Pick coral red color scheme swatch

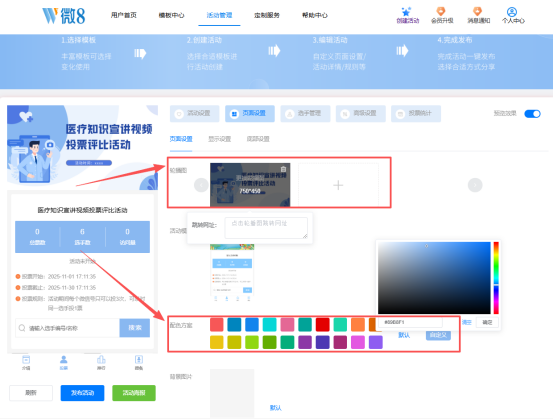[217, 324]
